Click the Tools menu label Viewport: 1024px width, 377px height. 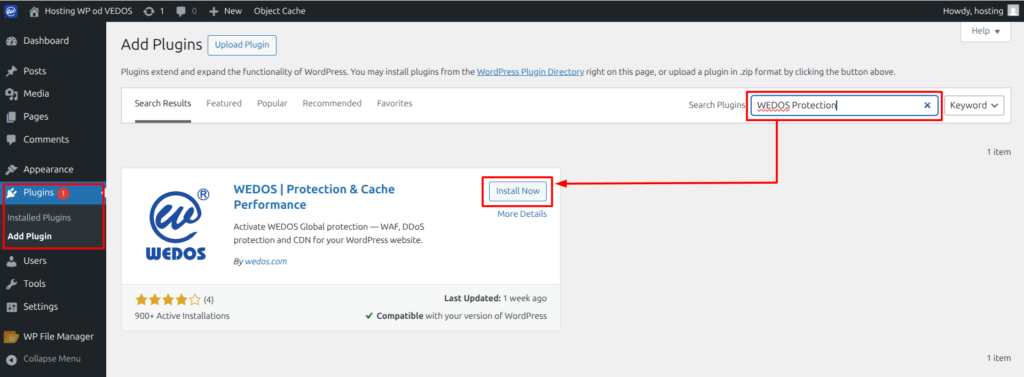(x=35, y=284)
